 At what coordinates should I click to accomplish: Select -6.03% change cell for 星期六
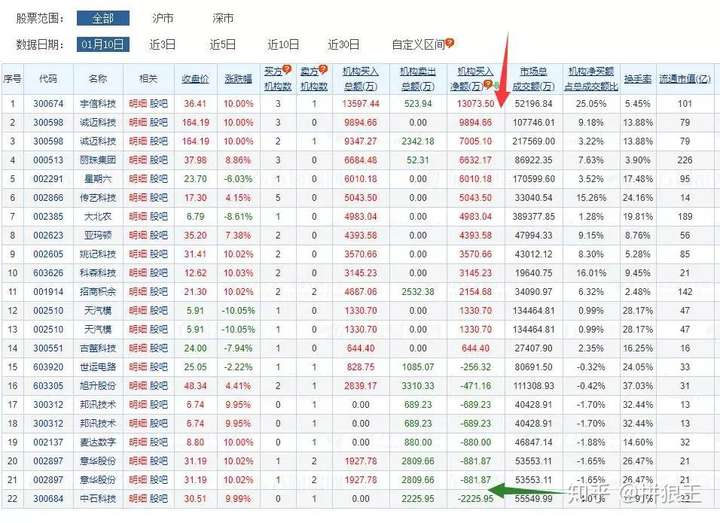238,179
